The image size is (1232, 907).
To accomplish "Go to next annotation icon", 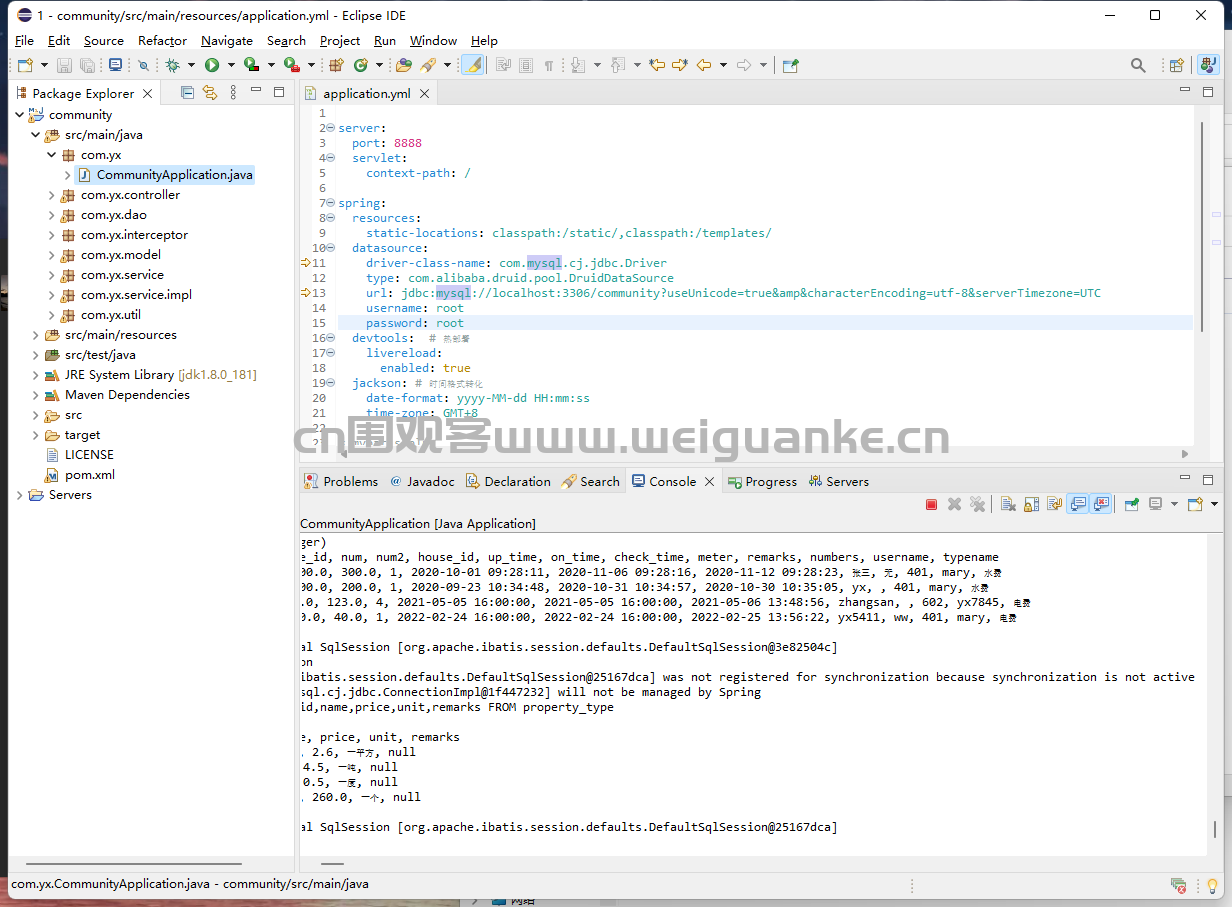I will pos(577,65).
